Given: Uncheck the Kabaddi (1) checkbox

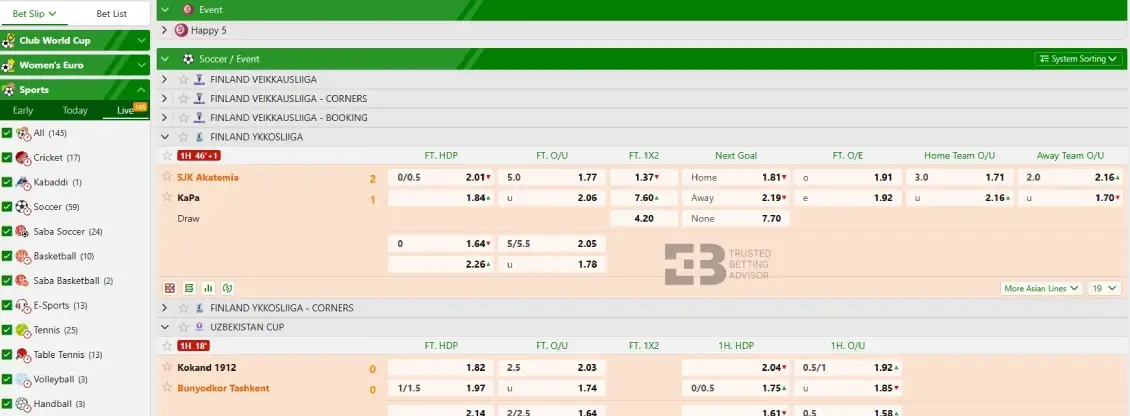Looking at the screenshot, I should tap(7, 182).
